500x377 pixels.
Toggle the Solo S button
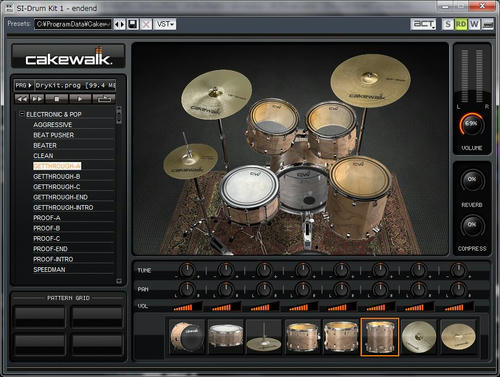click(x=448, y=24)
